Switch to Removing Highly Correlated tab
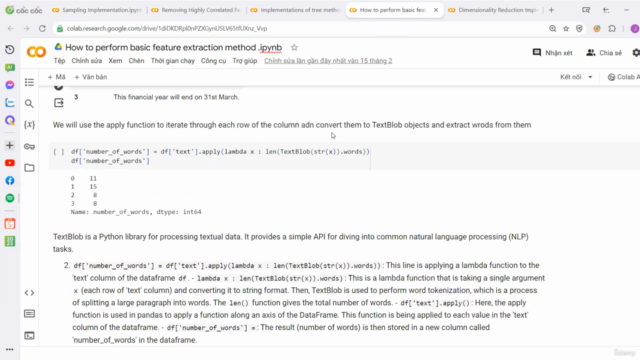This screenshot has height=360, width=640. pyautogui.click(x=197, y=10)
